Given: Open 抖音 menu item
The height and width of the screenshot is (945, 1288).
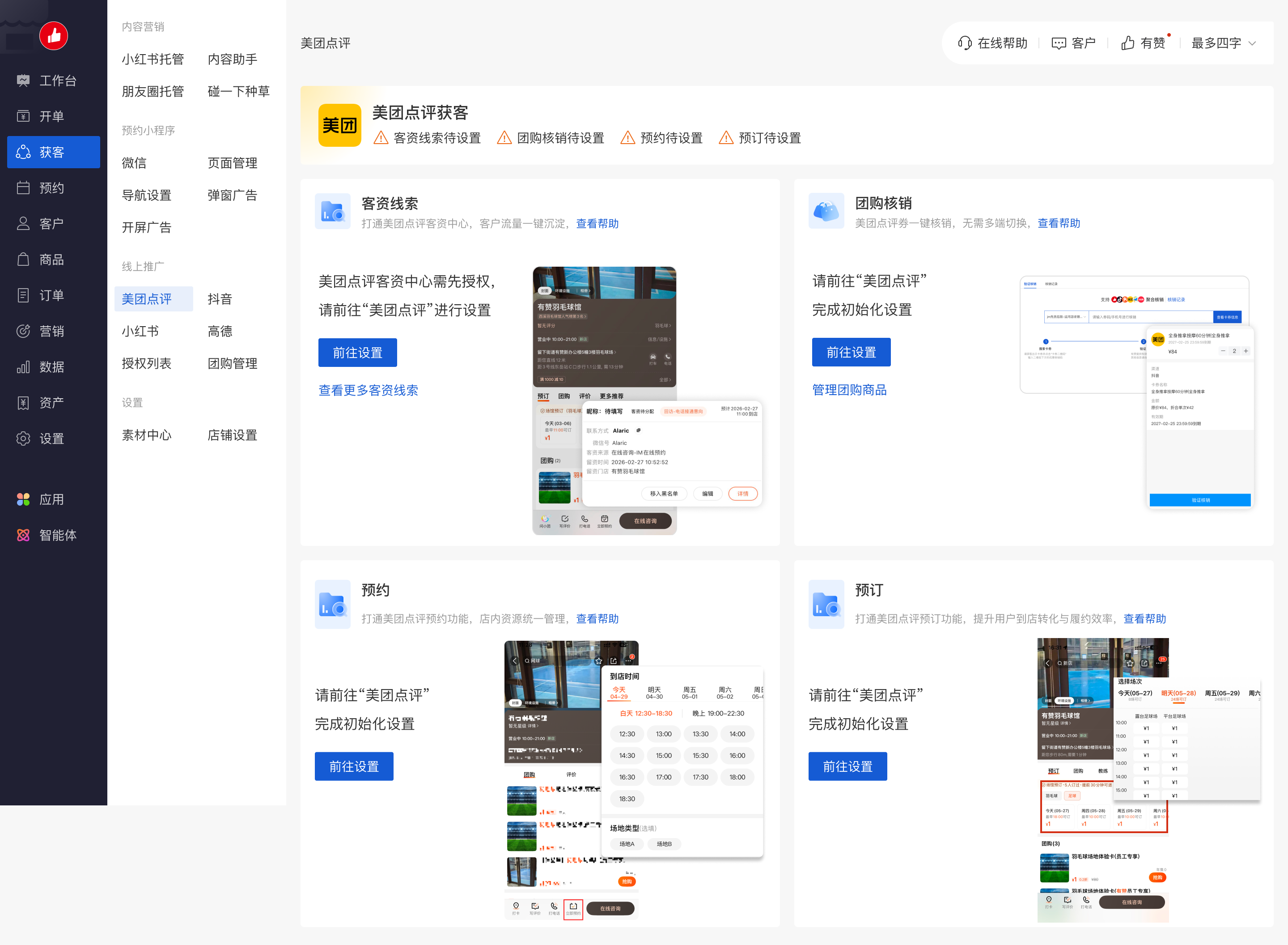Looking at the screenshot, I should (220, 298).
